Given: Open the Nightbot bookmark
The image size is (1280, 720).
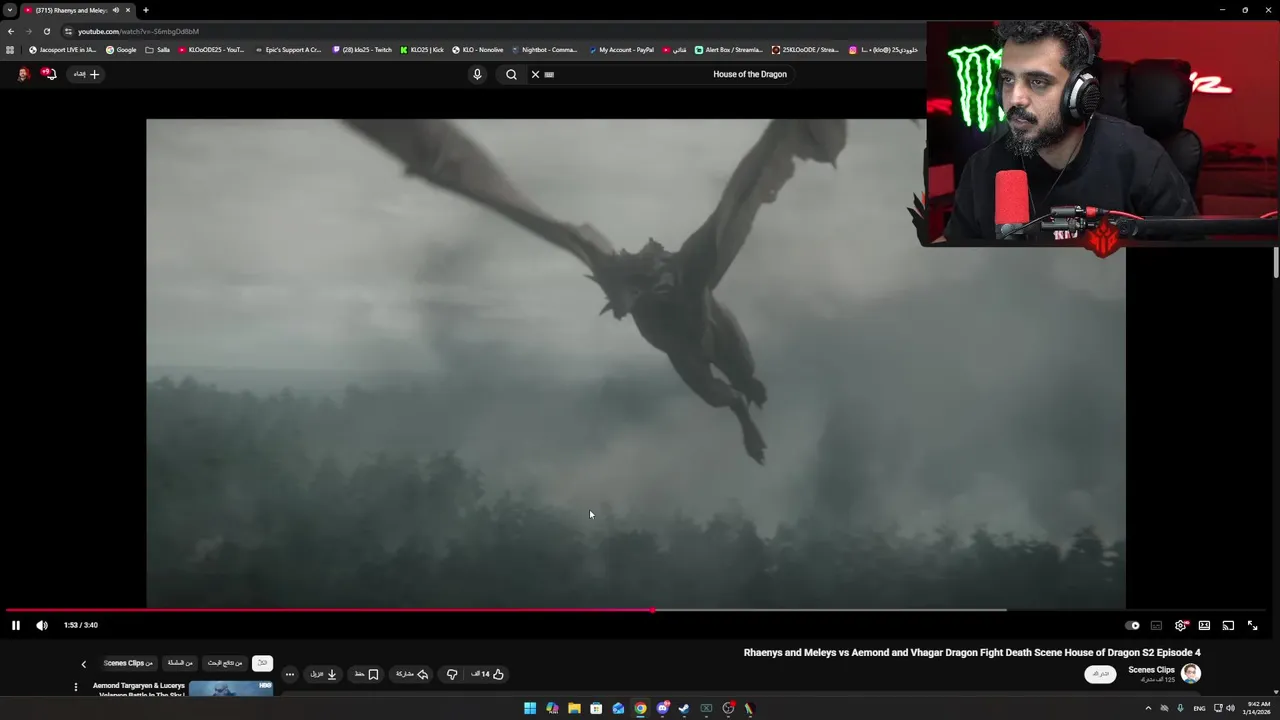Looking at the screenshot, I should coord(544,49).
